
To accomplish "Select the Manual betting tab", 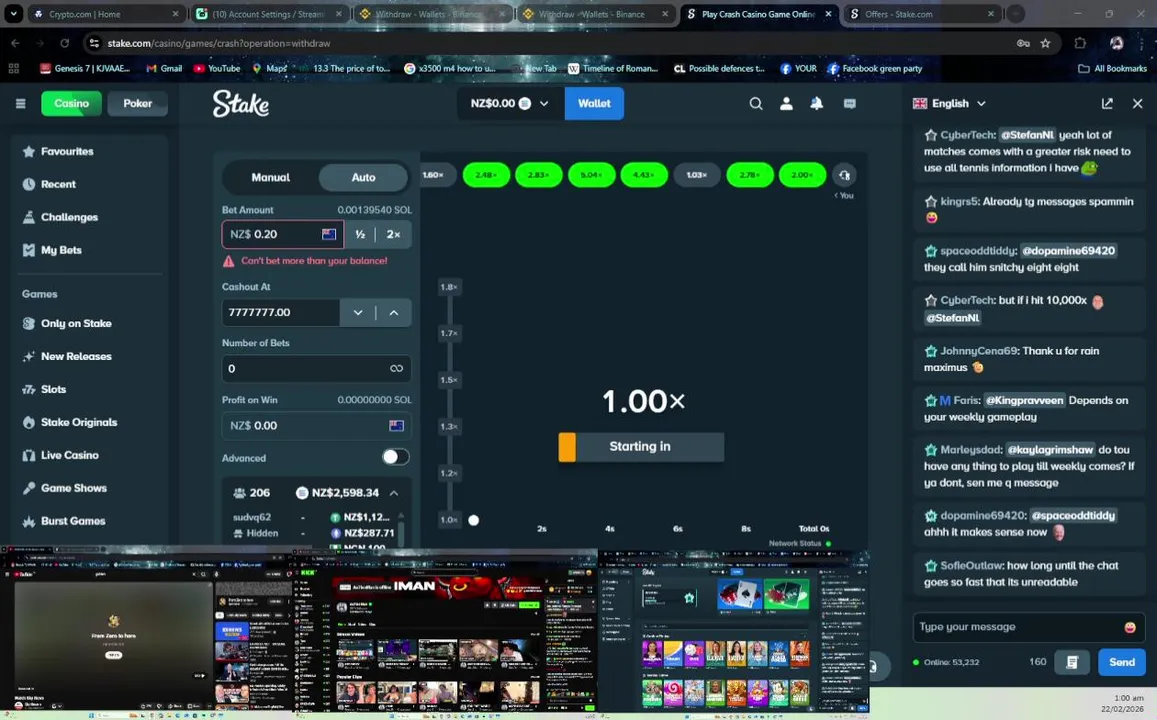I will [x=270, y=177].
